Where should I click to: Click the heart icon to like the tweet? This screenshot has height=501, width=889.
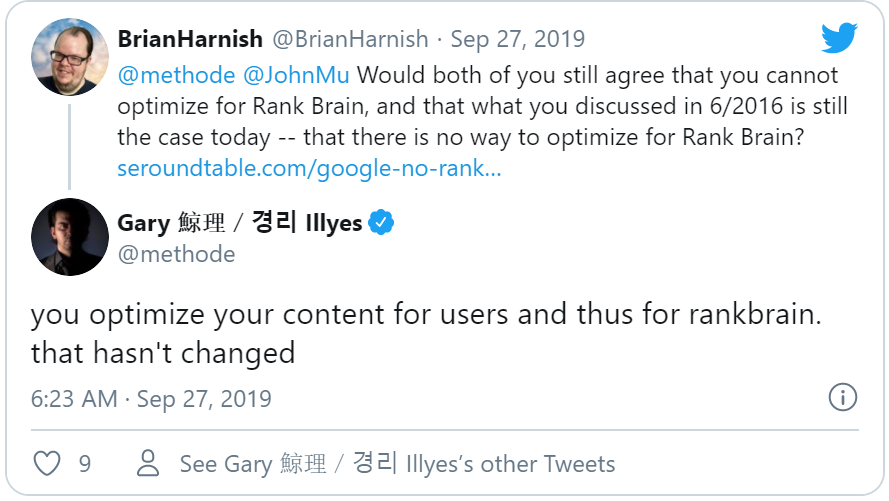pos(47,463)
